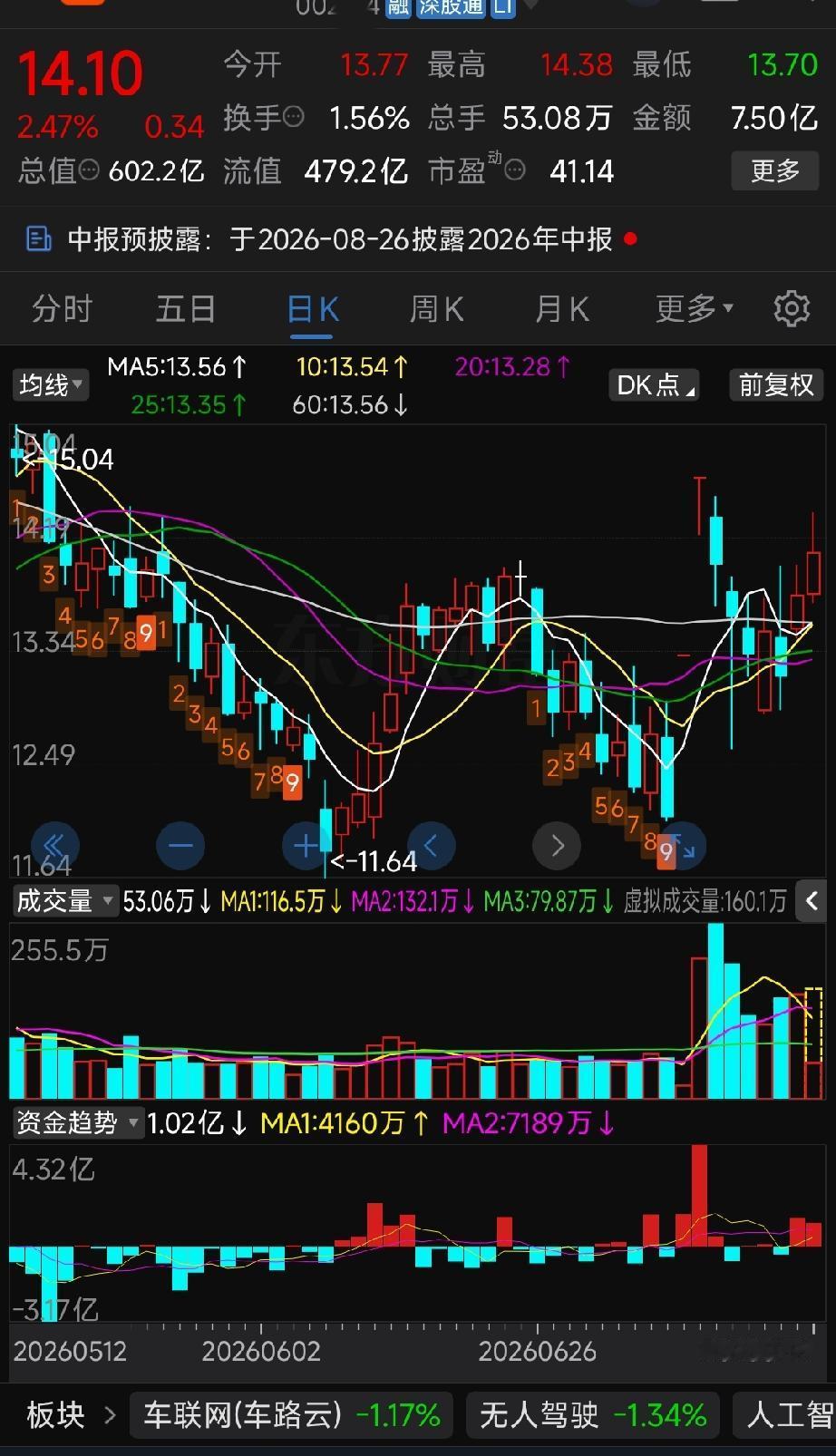Open 均线 indicator dropdown
836x1456 pixels.
(50, 385)
